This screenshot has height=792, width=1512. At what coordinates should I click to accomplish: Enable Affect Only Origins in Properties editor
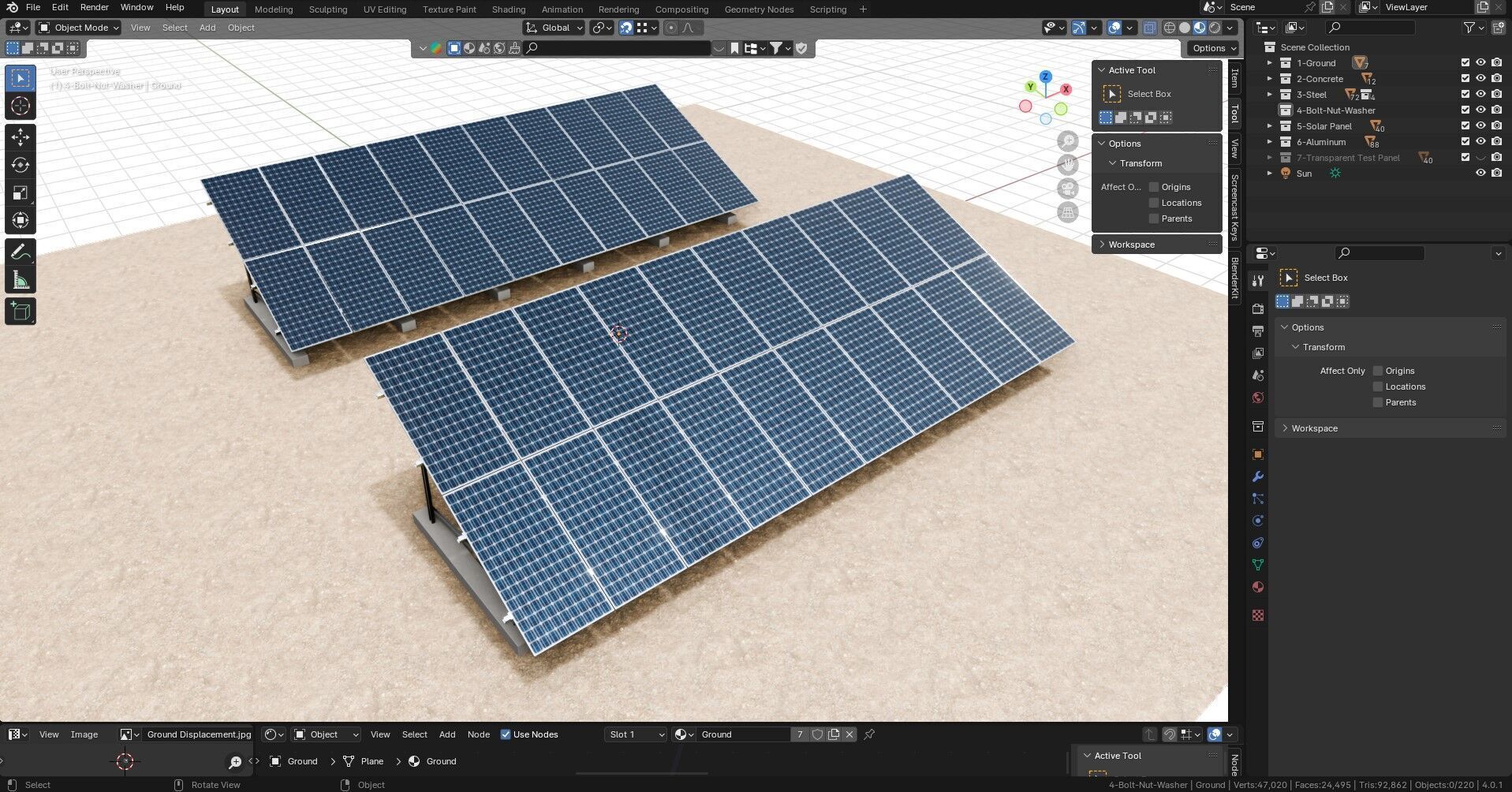1378,371
